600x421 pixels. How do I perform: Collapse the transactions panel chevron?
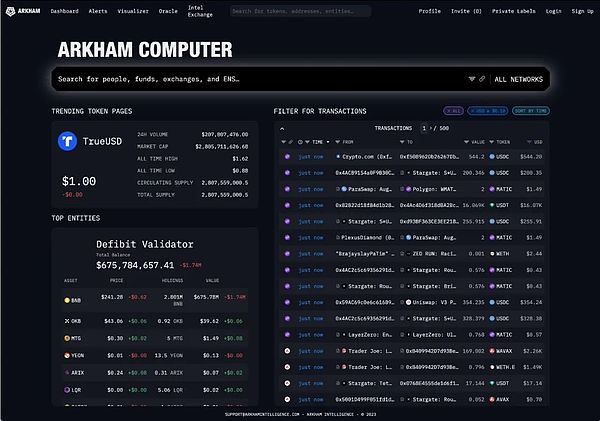tap(282, 129)
